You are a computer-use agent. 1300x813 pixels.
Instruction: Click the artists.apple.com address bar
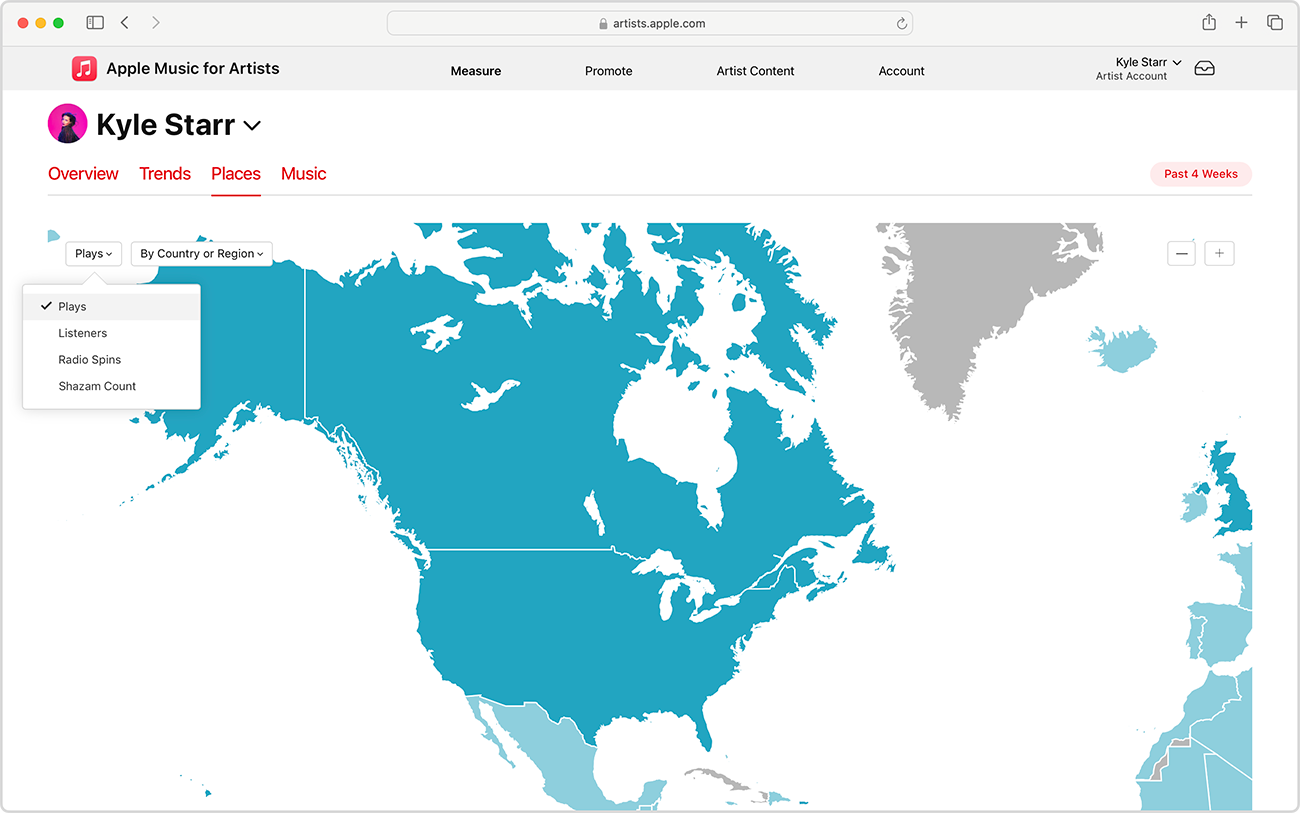point(650,24)
